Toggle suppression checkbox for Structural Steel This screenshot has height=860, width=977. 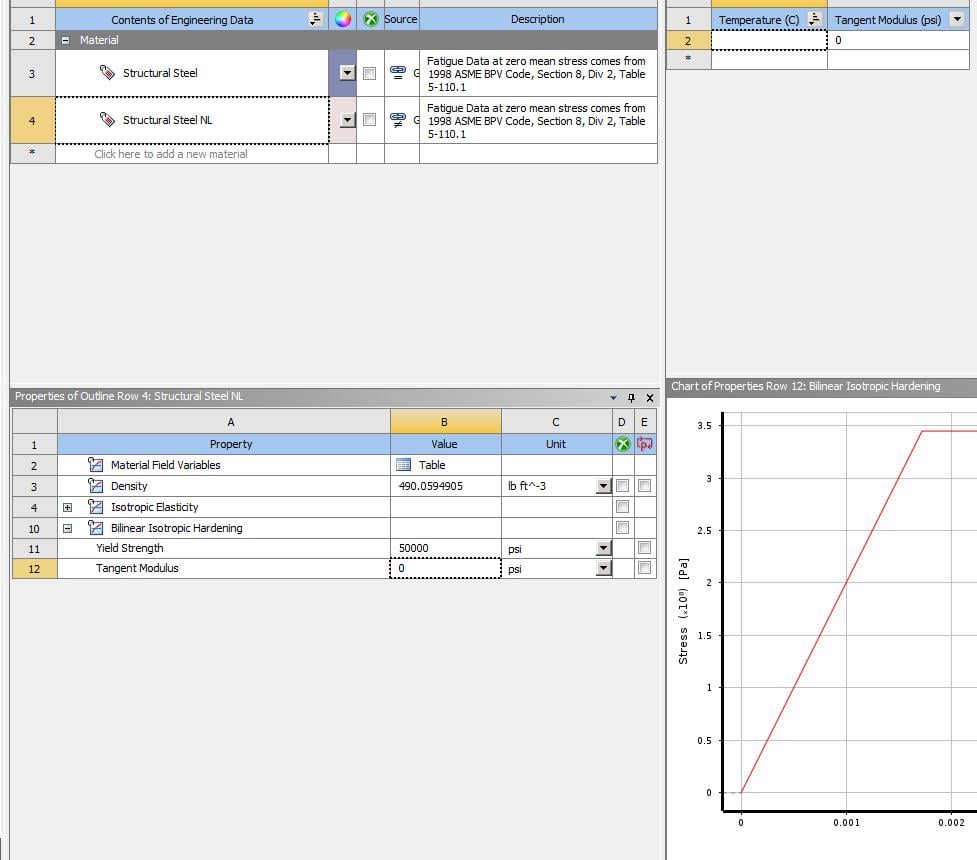coord(369,74)
